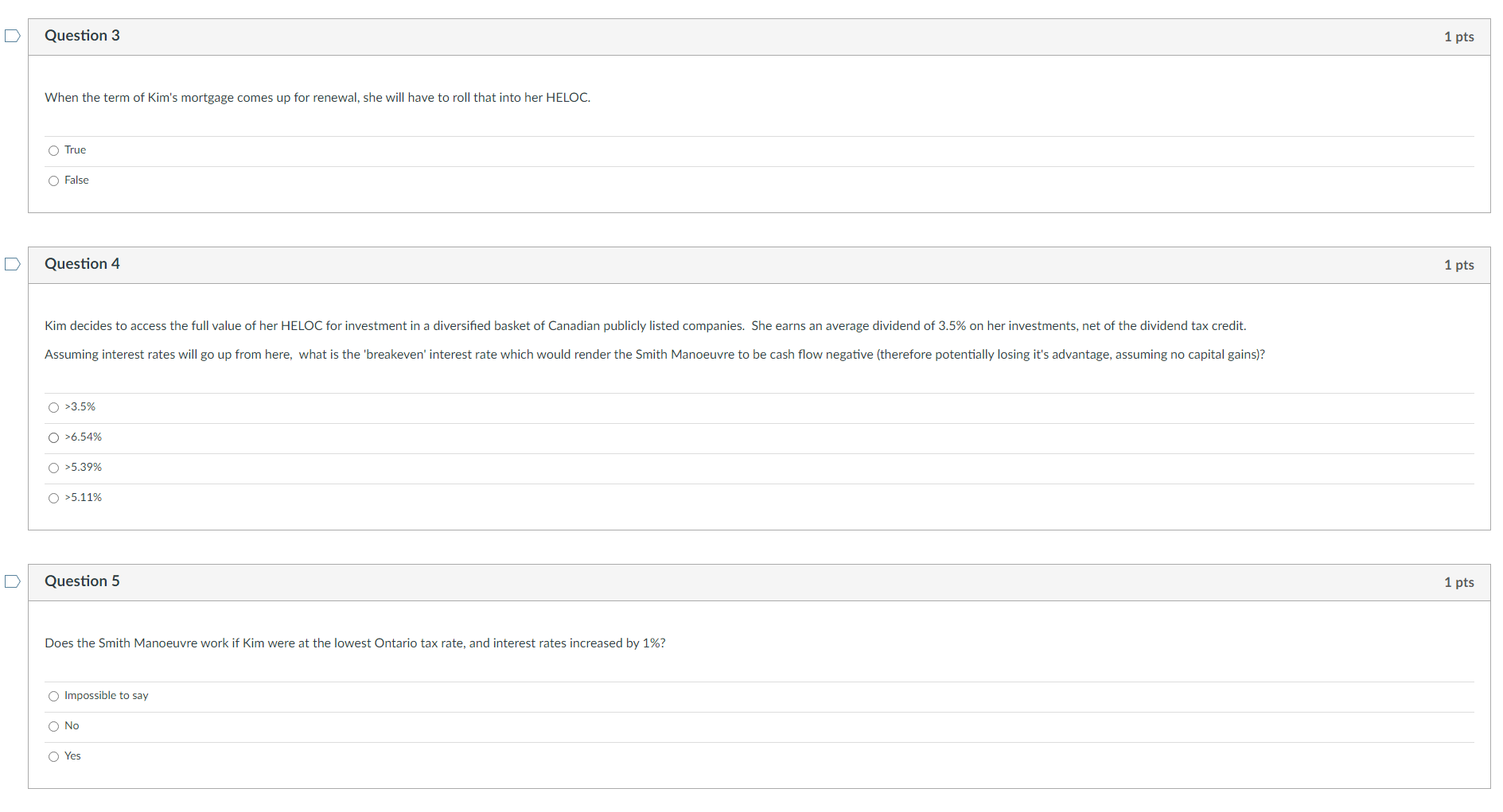Select the >6.54% answer in Question 4
Image resolution: width=1503 pixels, height=812 pixels.
coord(53,437)
